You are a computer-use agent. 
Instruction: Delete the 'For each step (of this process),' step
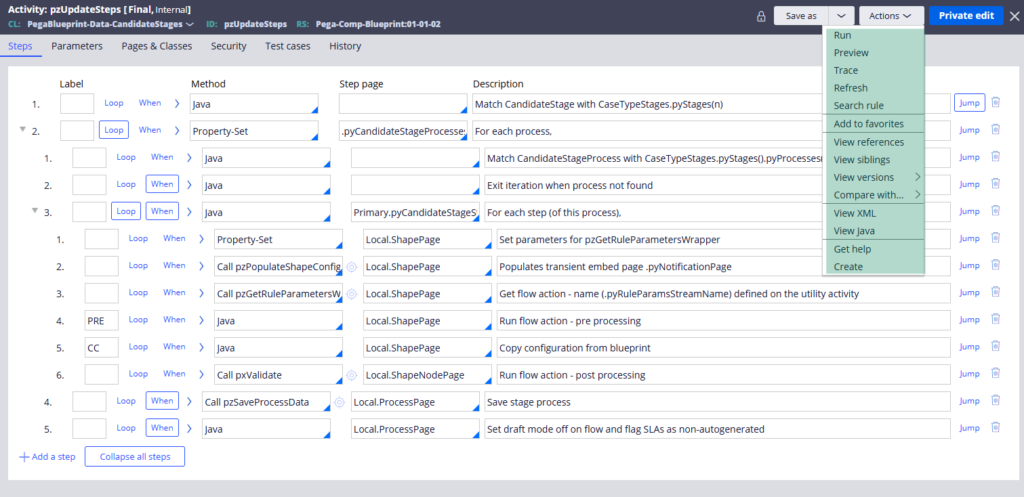coord(995,211)
